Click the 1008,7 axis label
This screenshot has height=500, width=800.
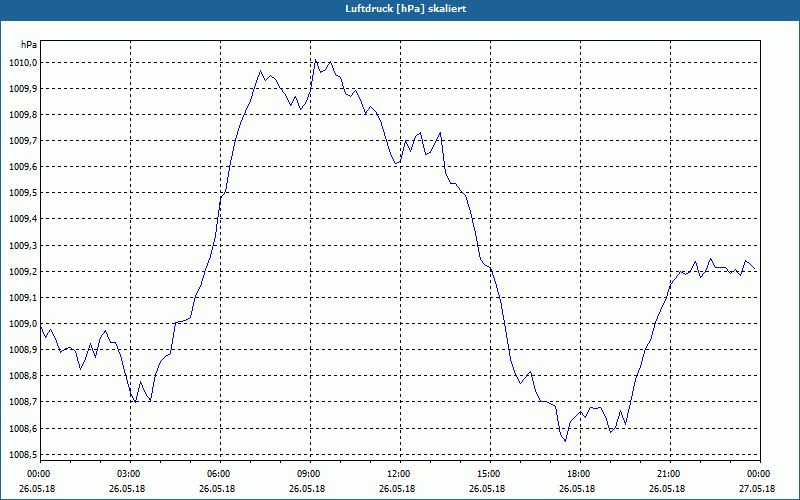23,402
